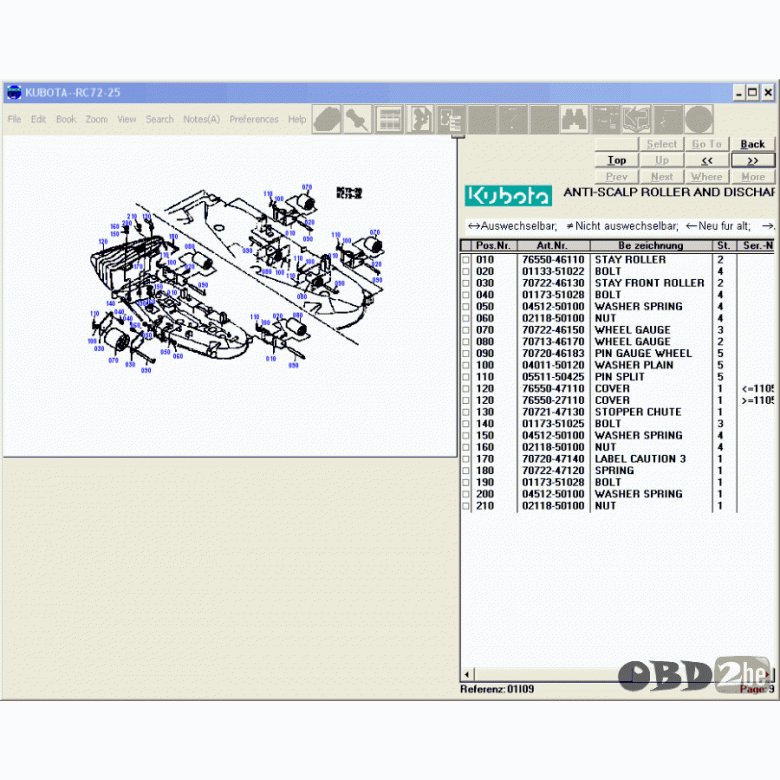Click the question mark toolbar icon
780x780 pixels.
point(513,119)
